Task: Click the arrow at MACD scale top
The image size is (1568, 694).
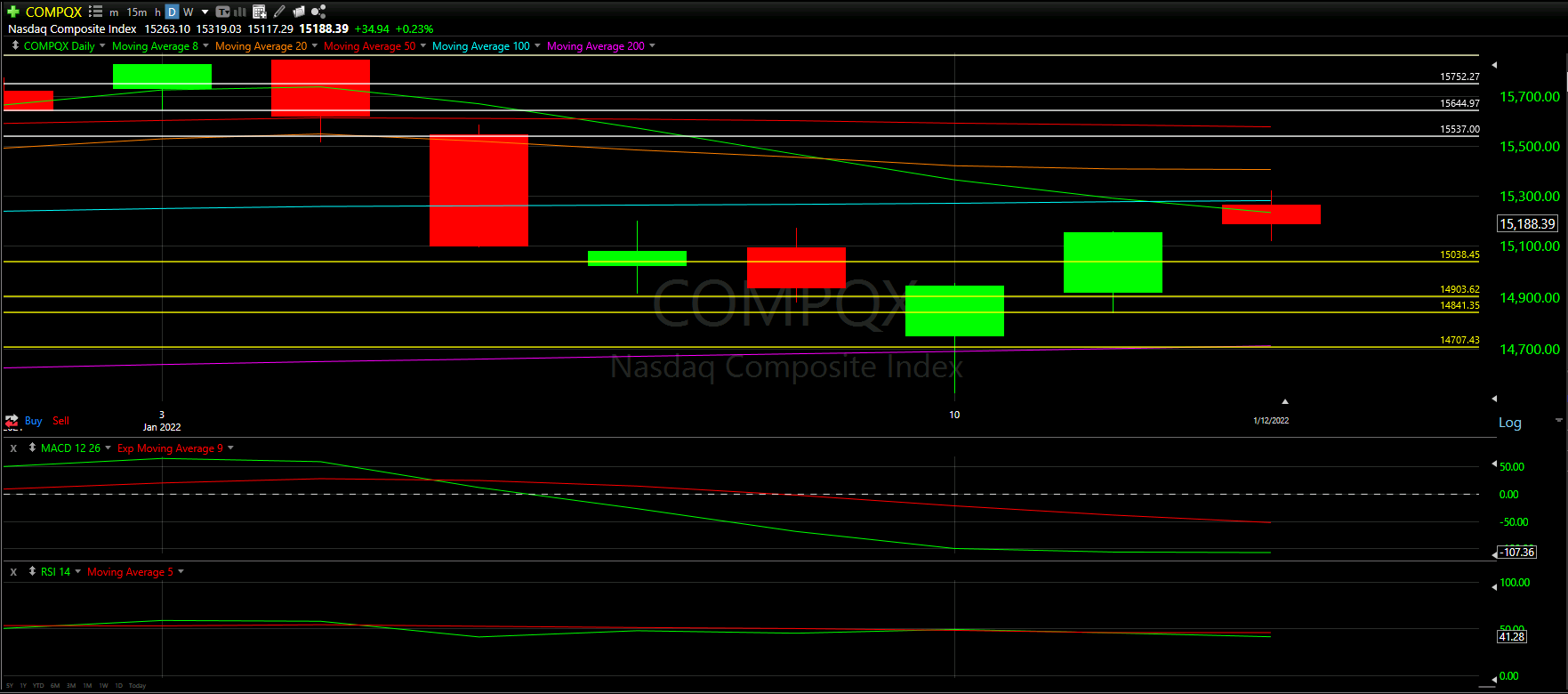Action: point(1494,465)
